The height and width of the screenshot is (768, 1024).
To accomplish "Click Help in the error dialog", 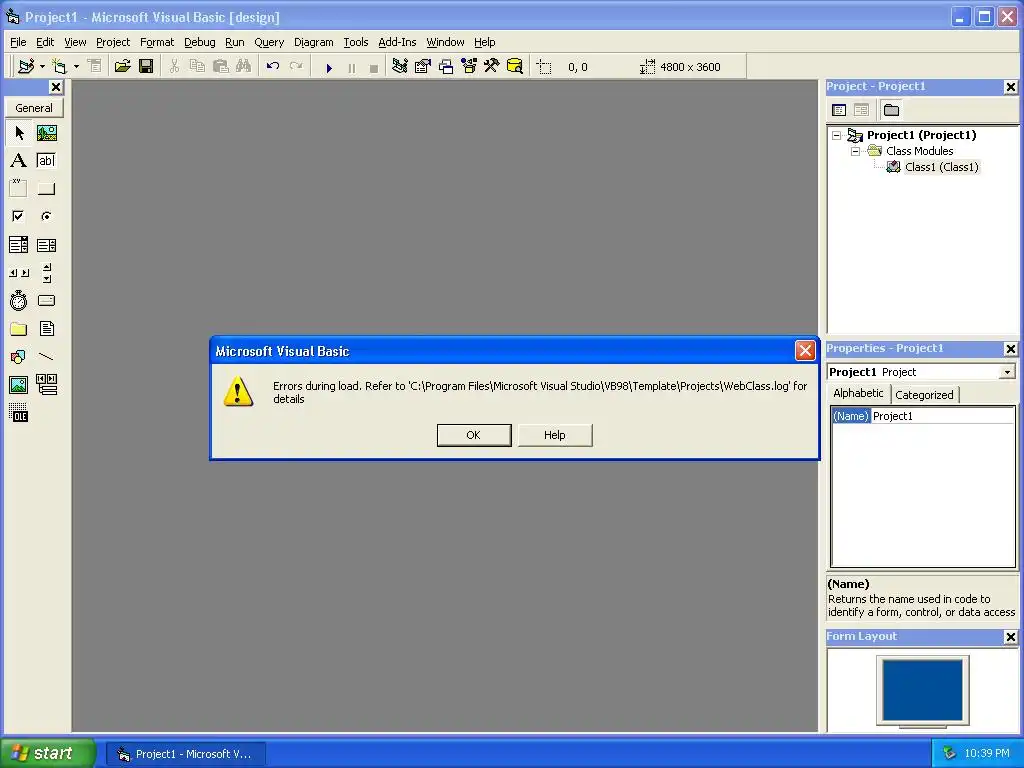I will click(554, 435).
